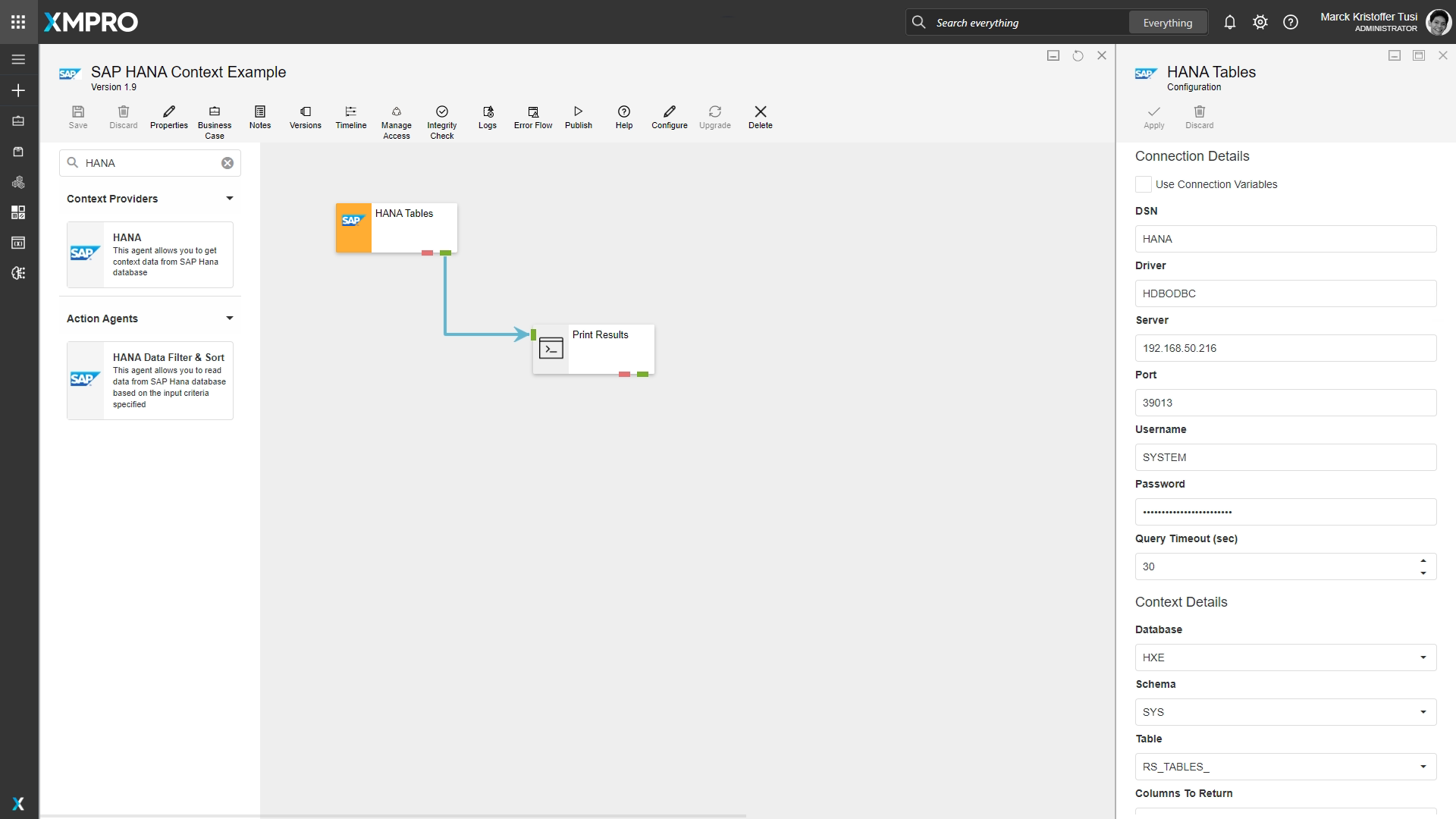Collapse the Context Providers section
This screenshot has height=819, width=1456.
click(x=229, y=199)
